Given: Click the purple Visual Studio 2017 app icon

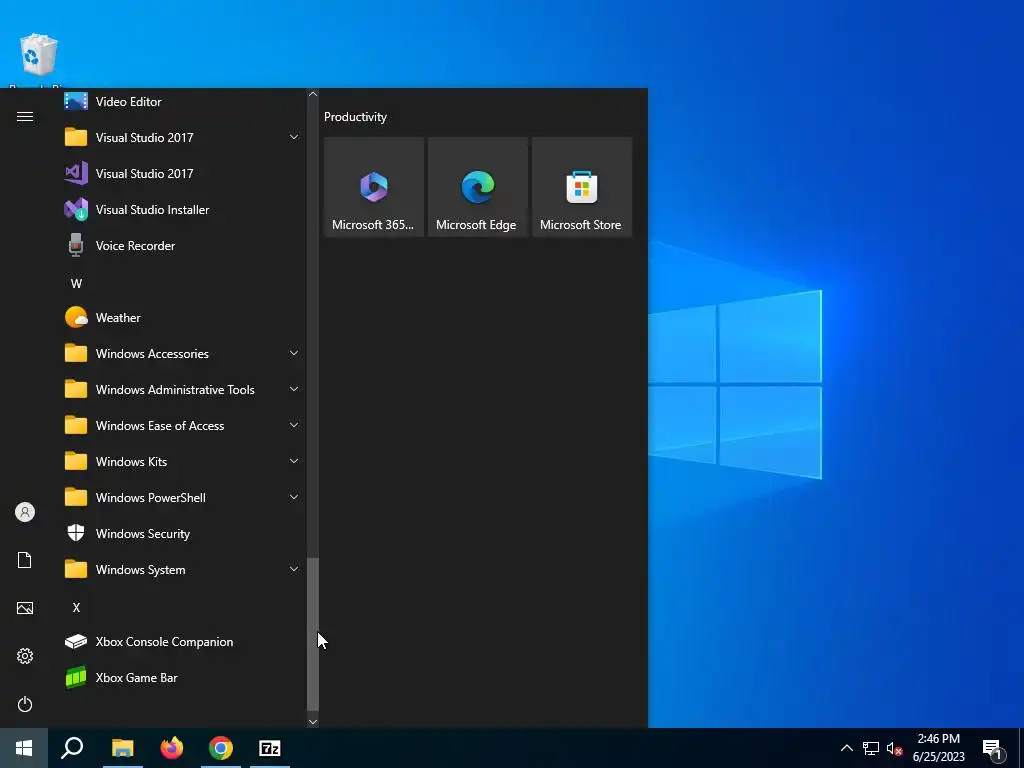Looking at the screenshot, I should point(76,174).
